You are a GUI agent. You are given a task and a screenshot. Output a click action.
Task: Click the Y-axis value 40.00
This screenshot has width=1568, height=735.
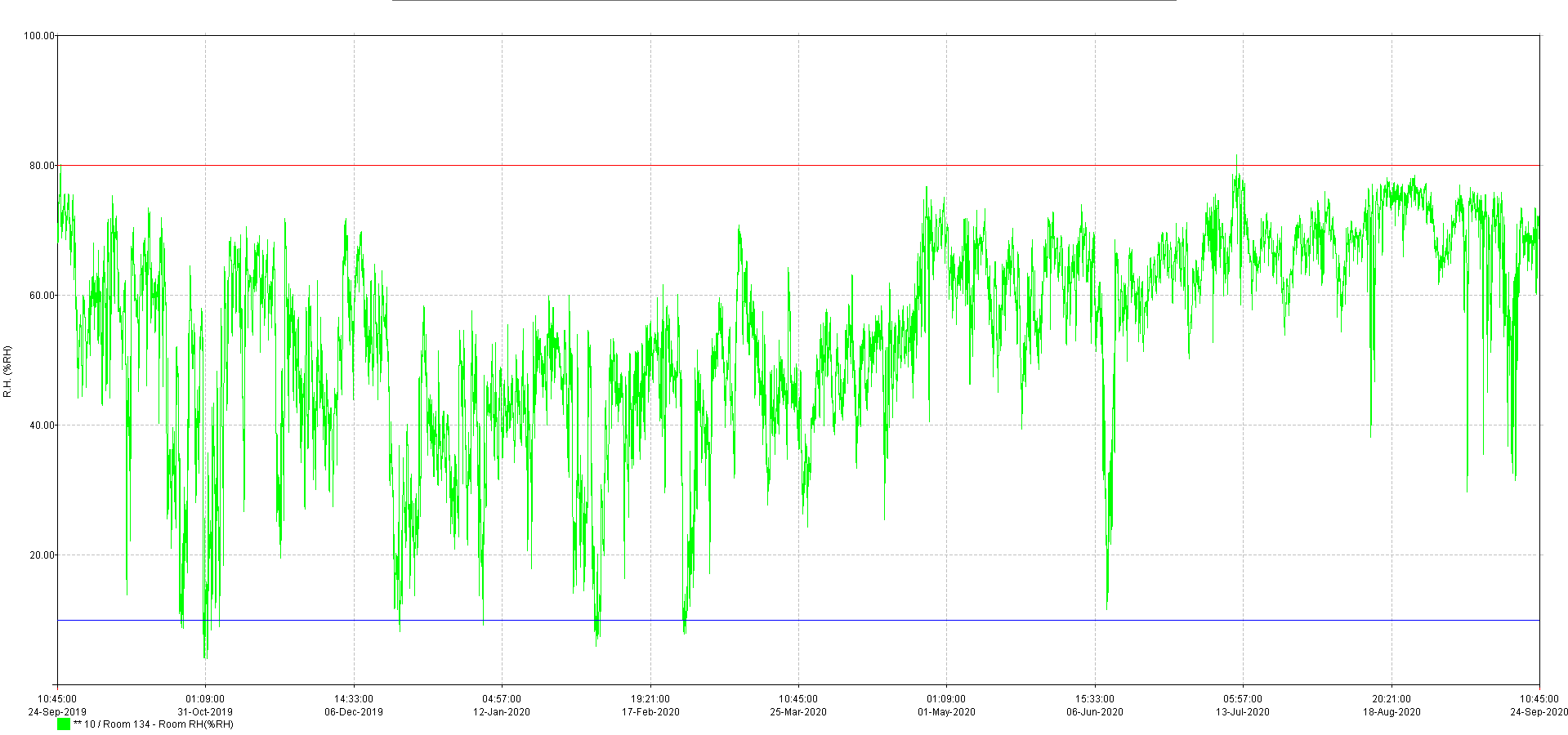[42, 425]
